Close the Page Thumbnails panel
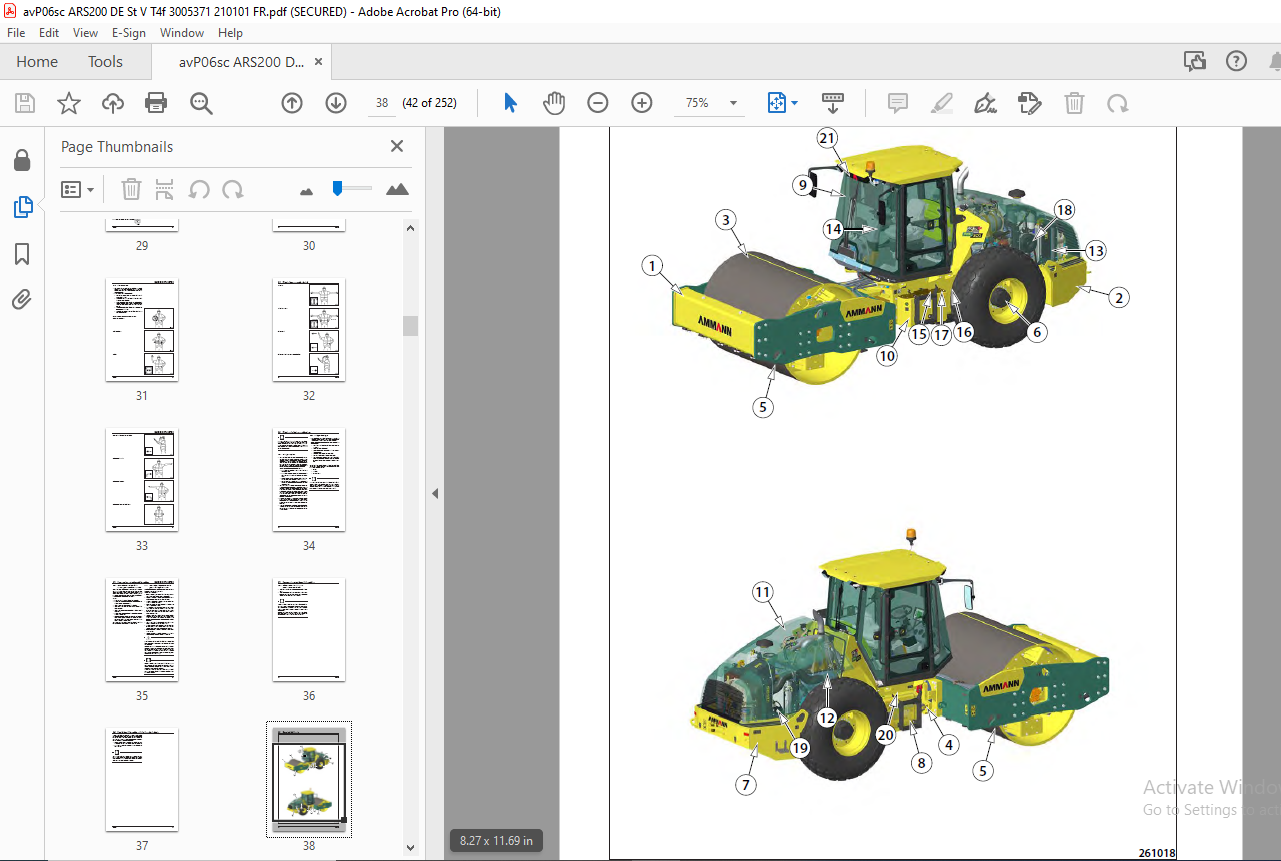Viewport: 1281px width, 861px height. click(x=397, y=146)
